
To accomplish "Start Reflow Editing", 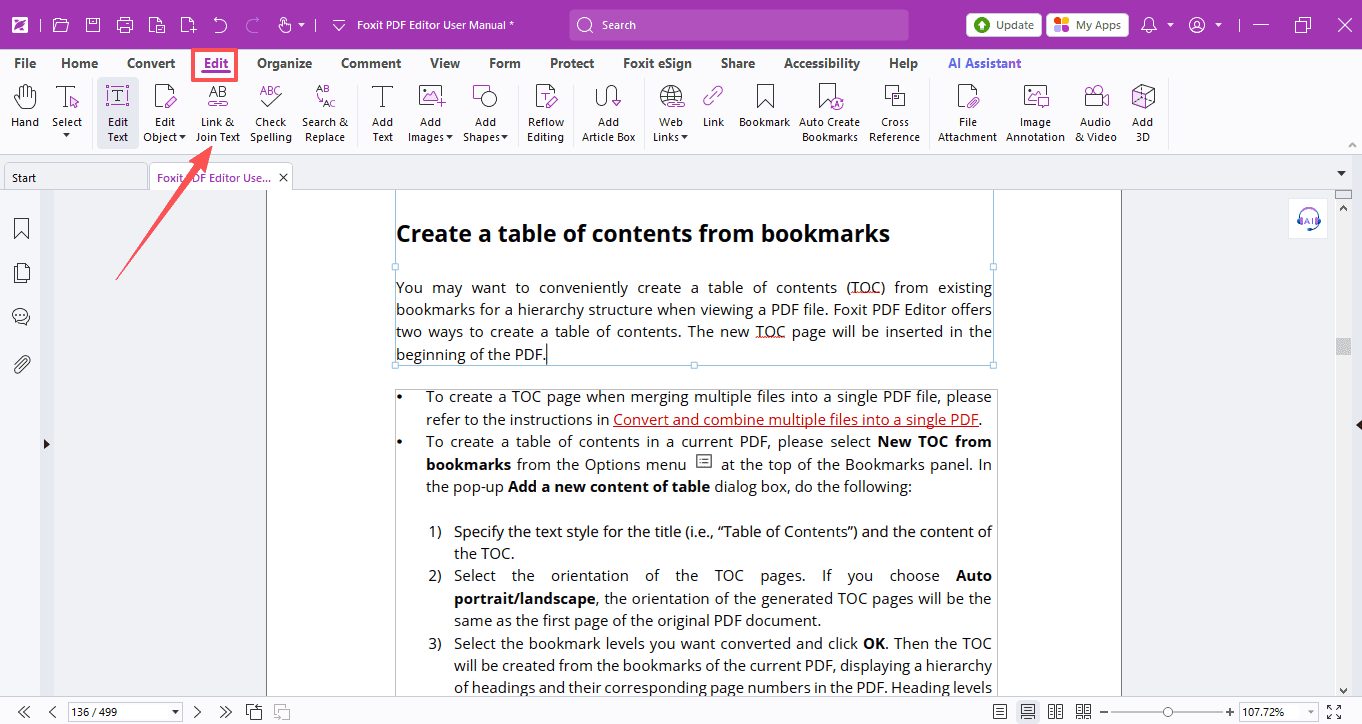I will [x=546, y=113].
